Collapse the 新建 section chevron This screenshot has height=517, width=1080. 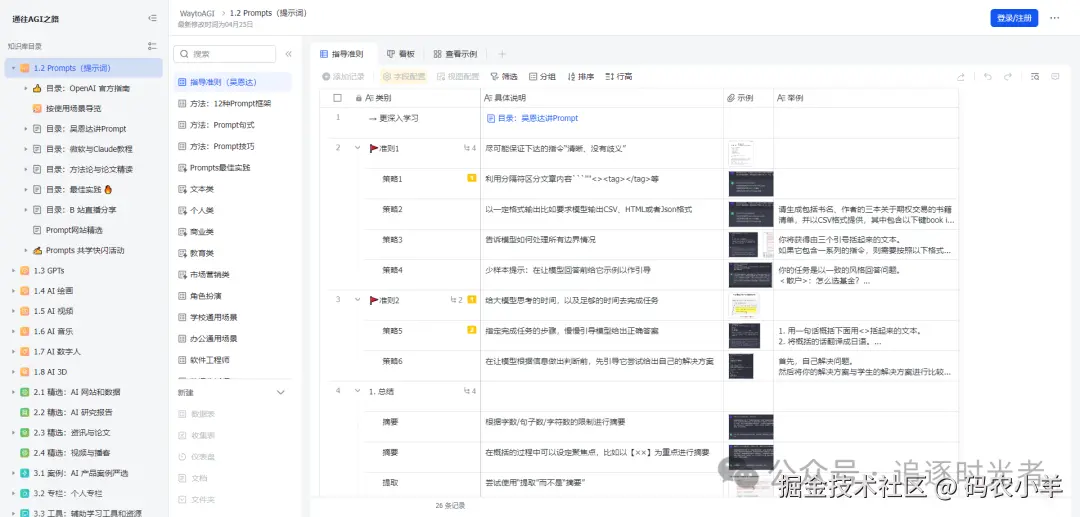tap(280, 392)
